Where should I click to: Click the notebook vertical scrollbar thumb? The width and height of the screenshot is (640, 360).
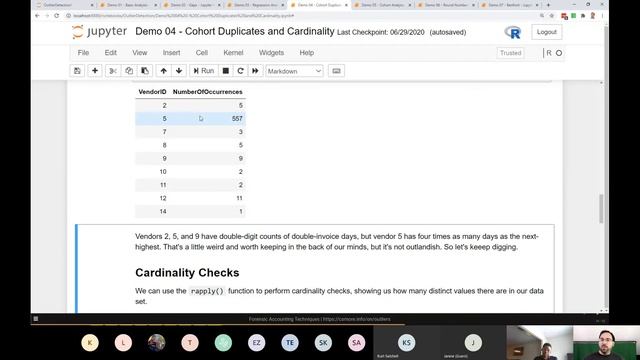[x=601, y=209]
